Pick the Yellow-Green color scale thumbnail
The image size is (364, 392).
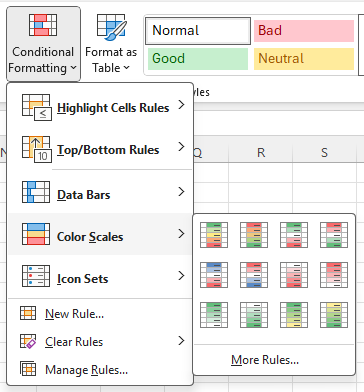point(334,315)
